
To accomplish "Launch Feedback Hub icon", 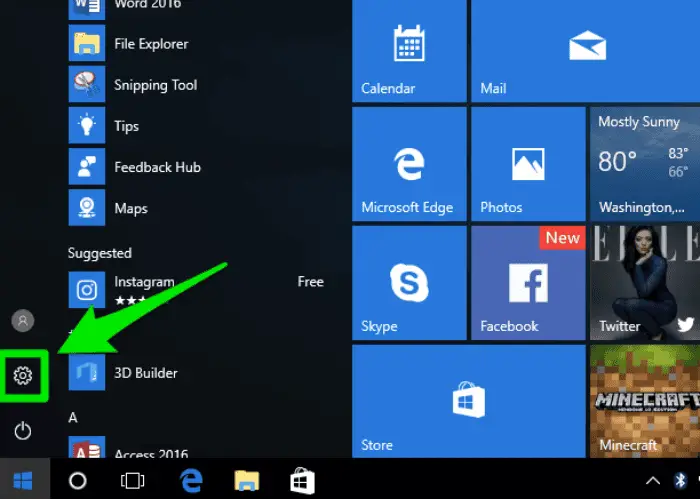I will pos(87,167).
